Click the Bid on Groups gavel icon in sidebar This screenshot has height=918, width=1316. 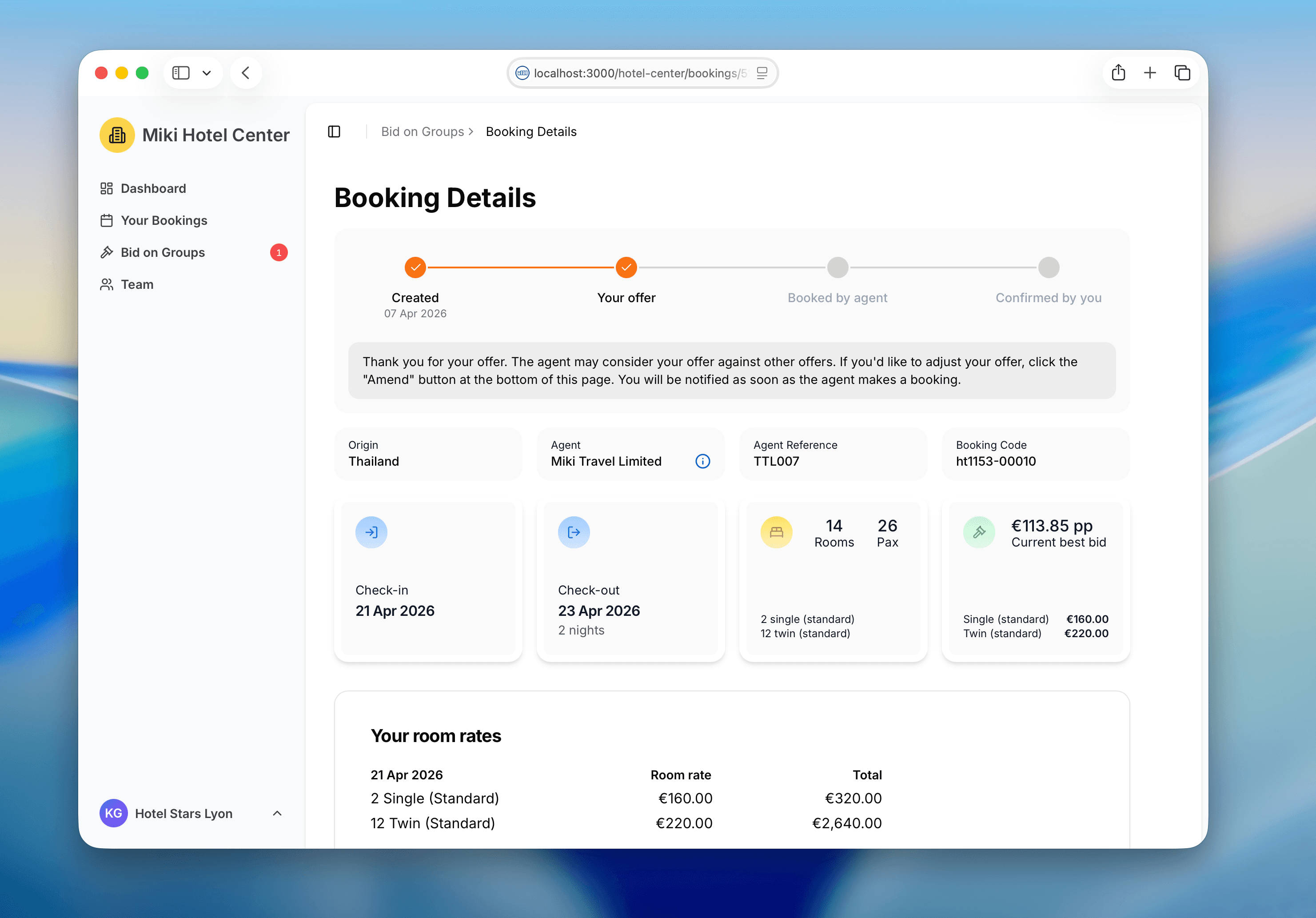point(107,252)
